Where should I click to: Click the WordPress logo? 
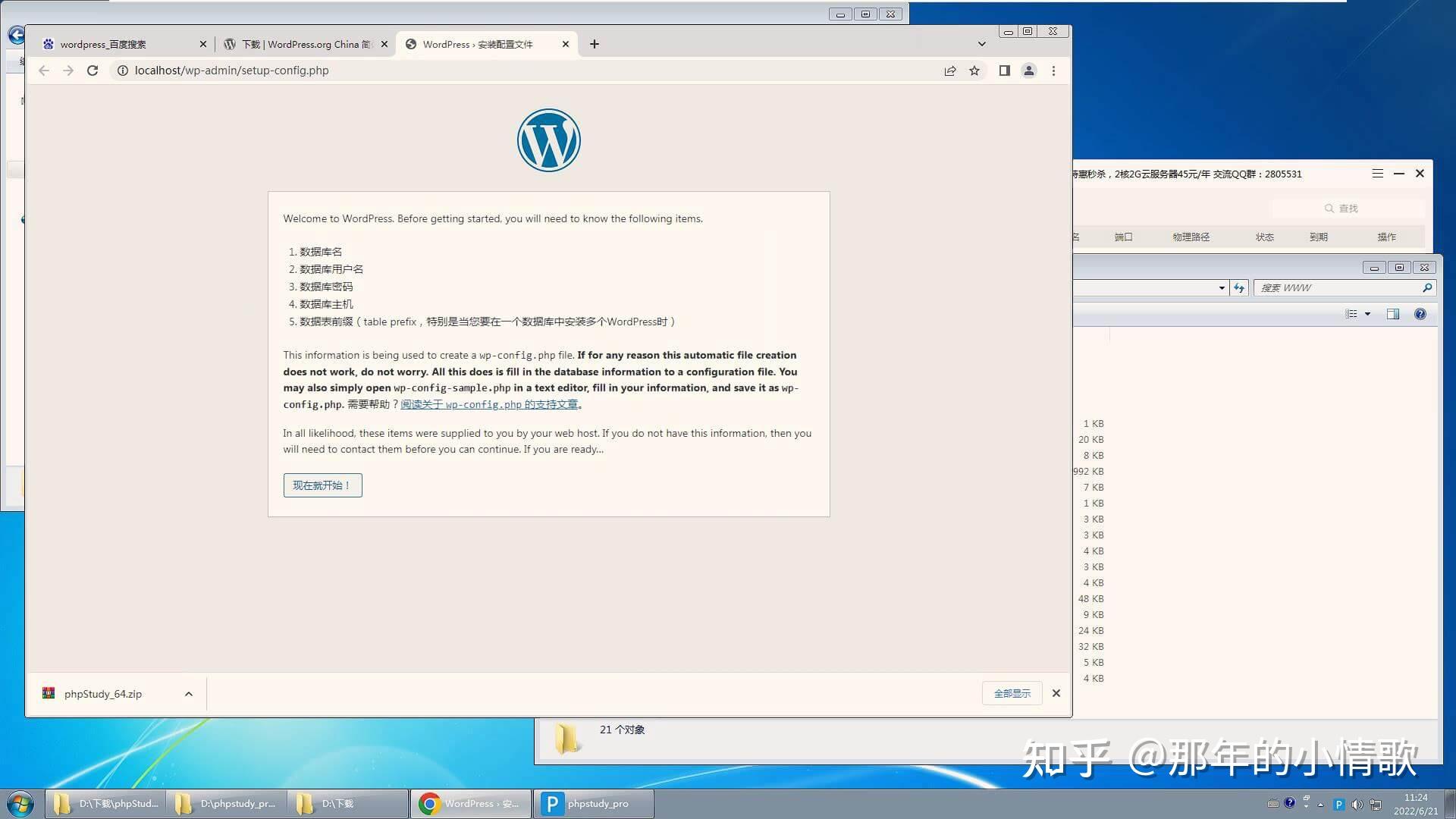(549, 140)
